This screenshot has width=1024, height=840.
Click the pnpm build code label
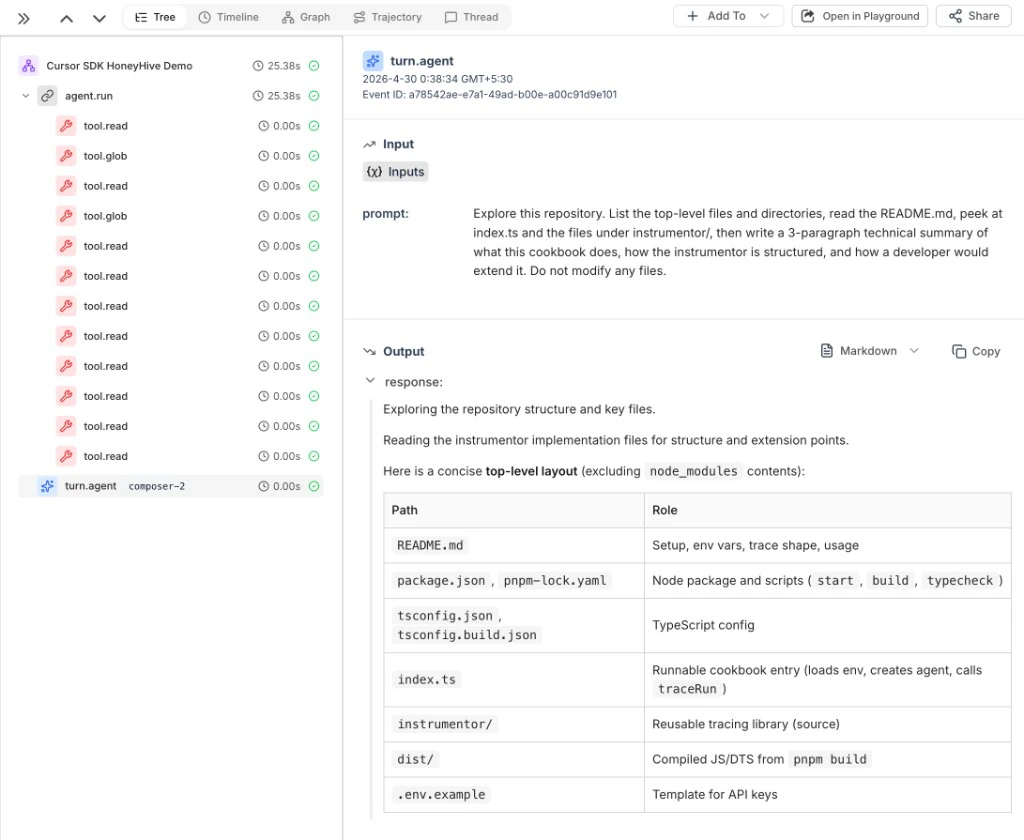point(829,760)
